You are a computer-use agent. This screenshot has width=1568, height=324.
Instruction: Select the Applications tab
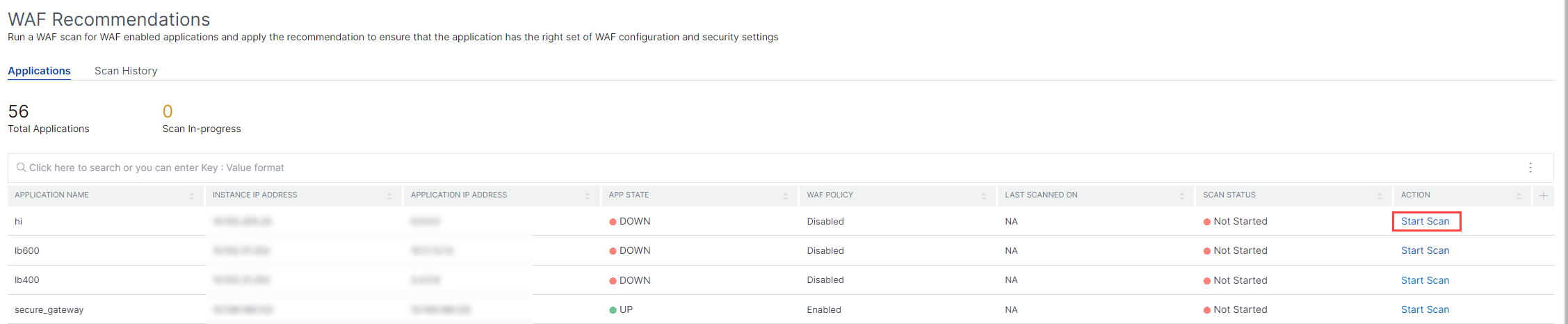pos(39,71)
